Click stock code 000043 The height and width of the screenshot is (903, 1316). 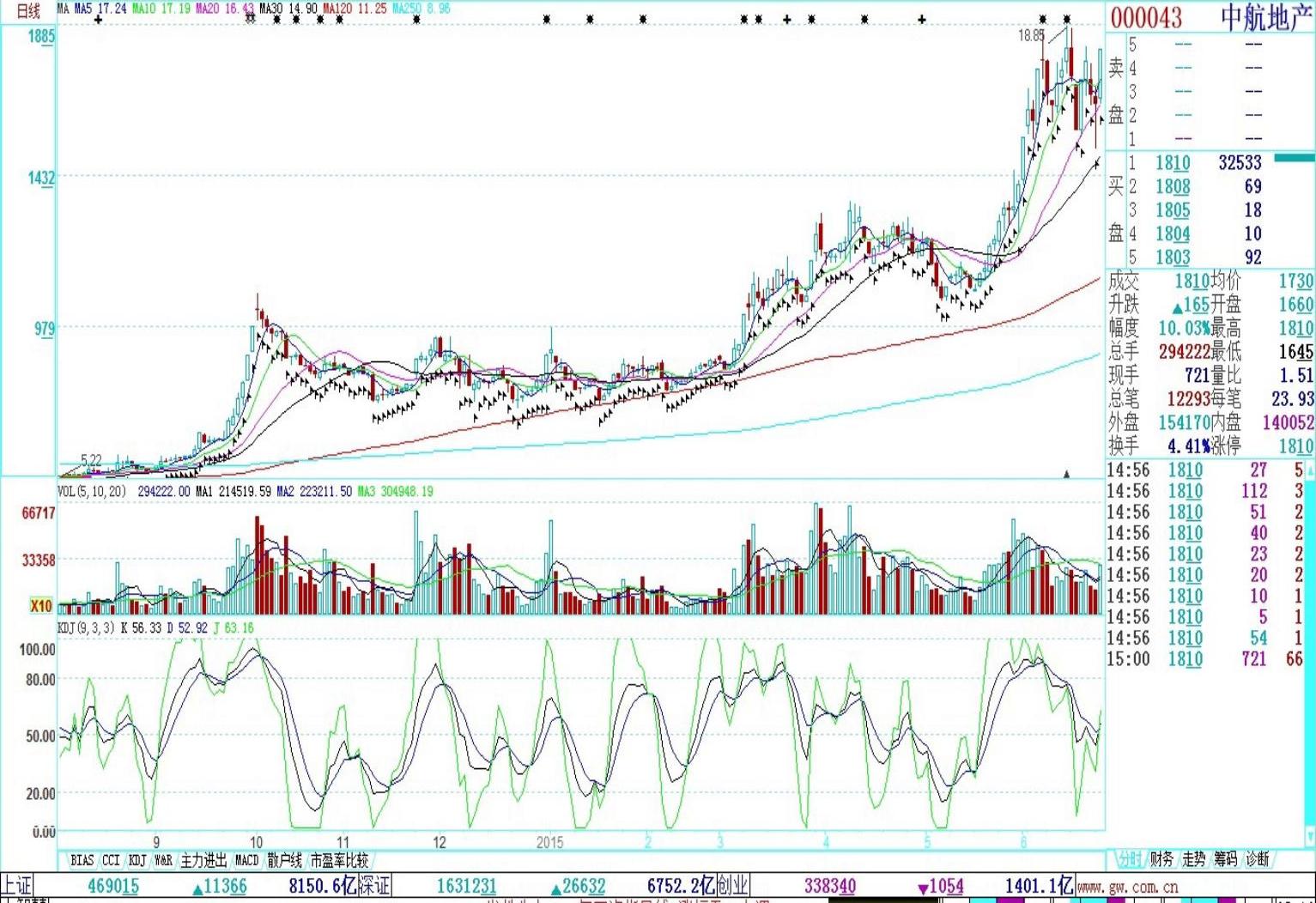click(x=1146, y=17)
